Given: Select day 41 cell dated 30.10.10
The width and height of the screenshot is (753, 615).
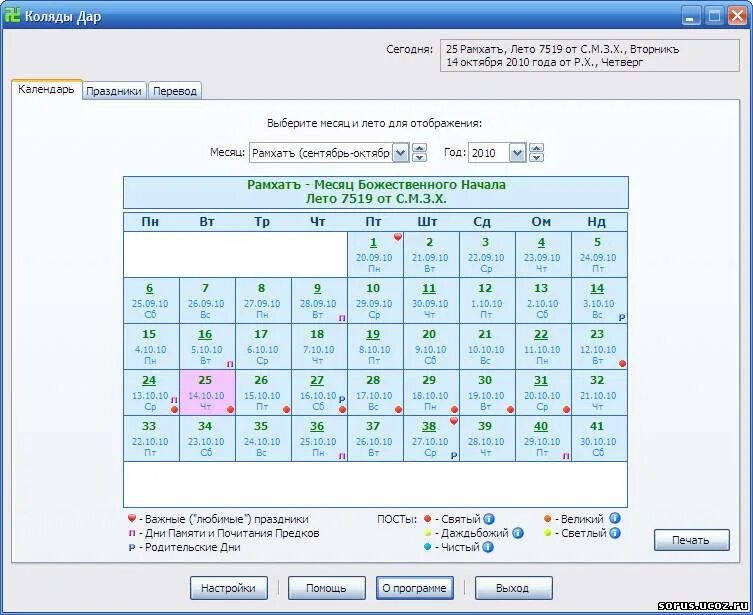Looking at the screenshot, I should 599,439.
